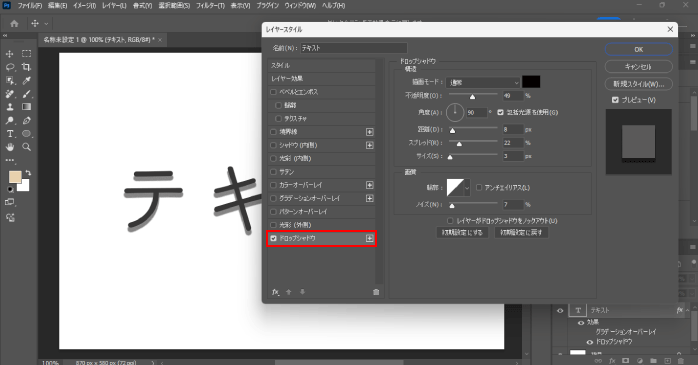Select the Rectangular Marquee tool
The image size is (698, 365).
click(27, 54)
